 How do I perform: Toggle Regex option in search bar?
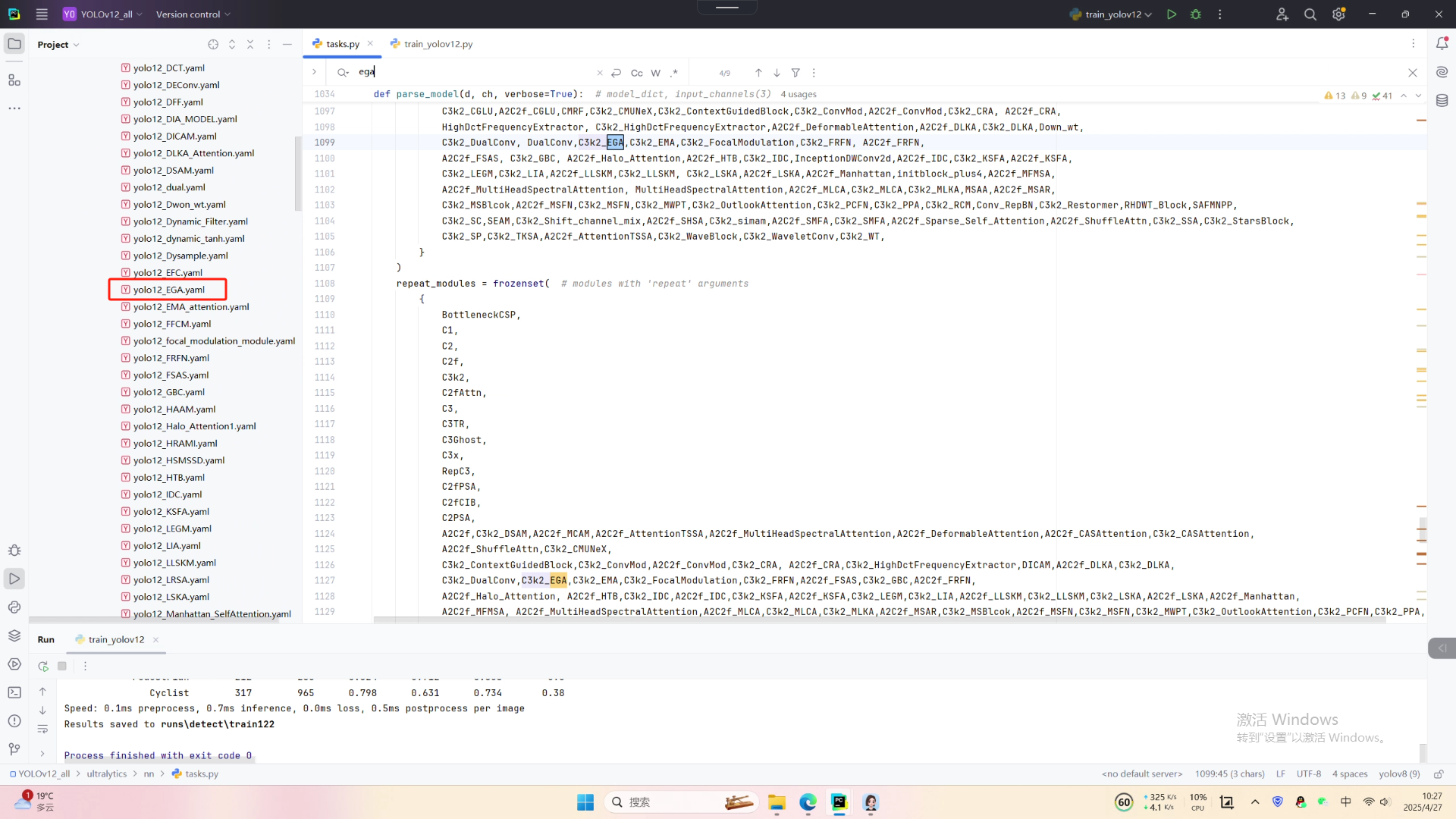click(x=674, y=73)
